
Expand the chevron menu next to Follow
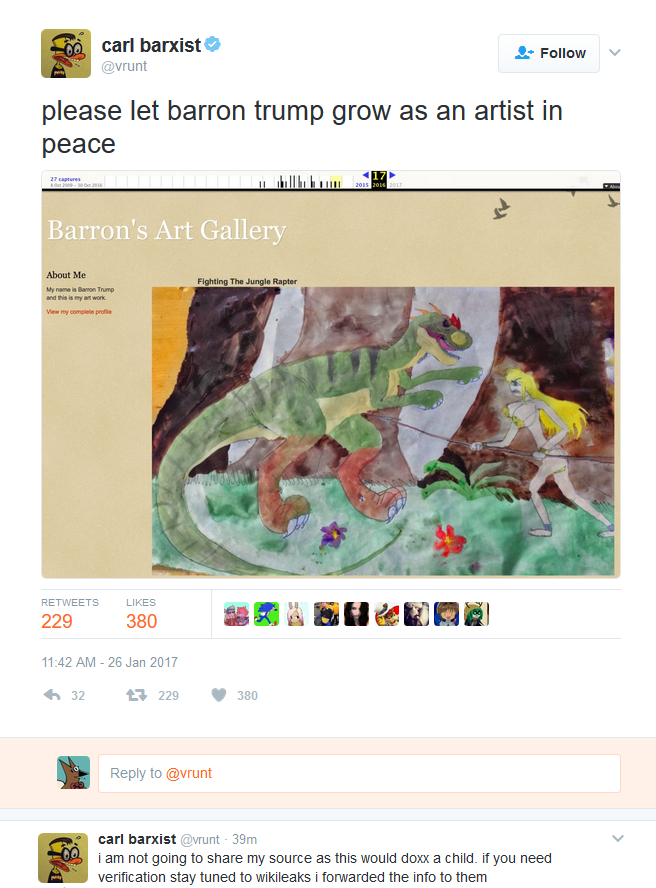615,53
